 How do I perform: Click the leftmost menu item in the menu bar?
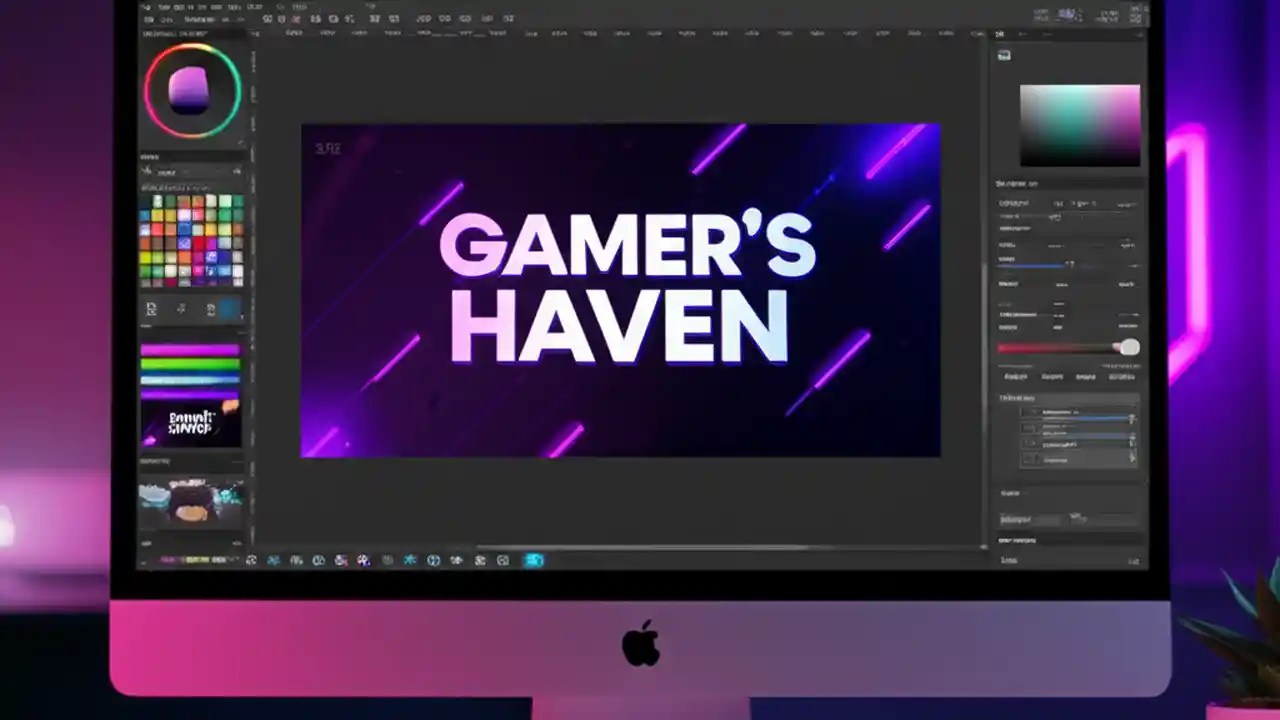click(145, 6)
